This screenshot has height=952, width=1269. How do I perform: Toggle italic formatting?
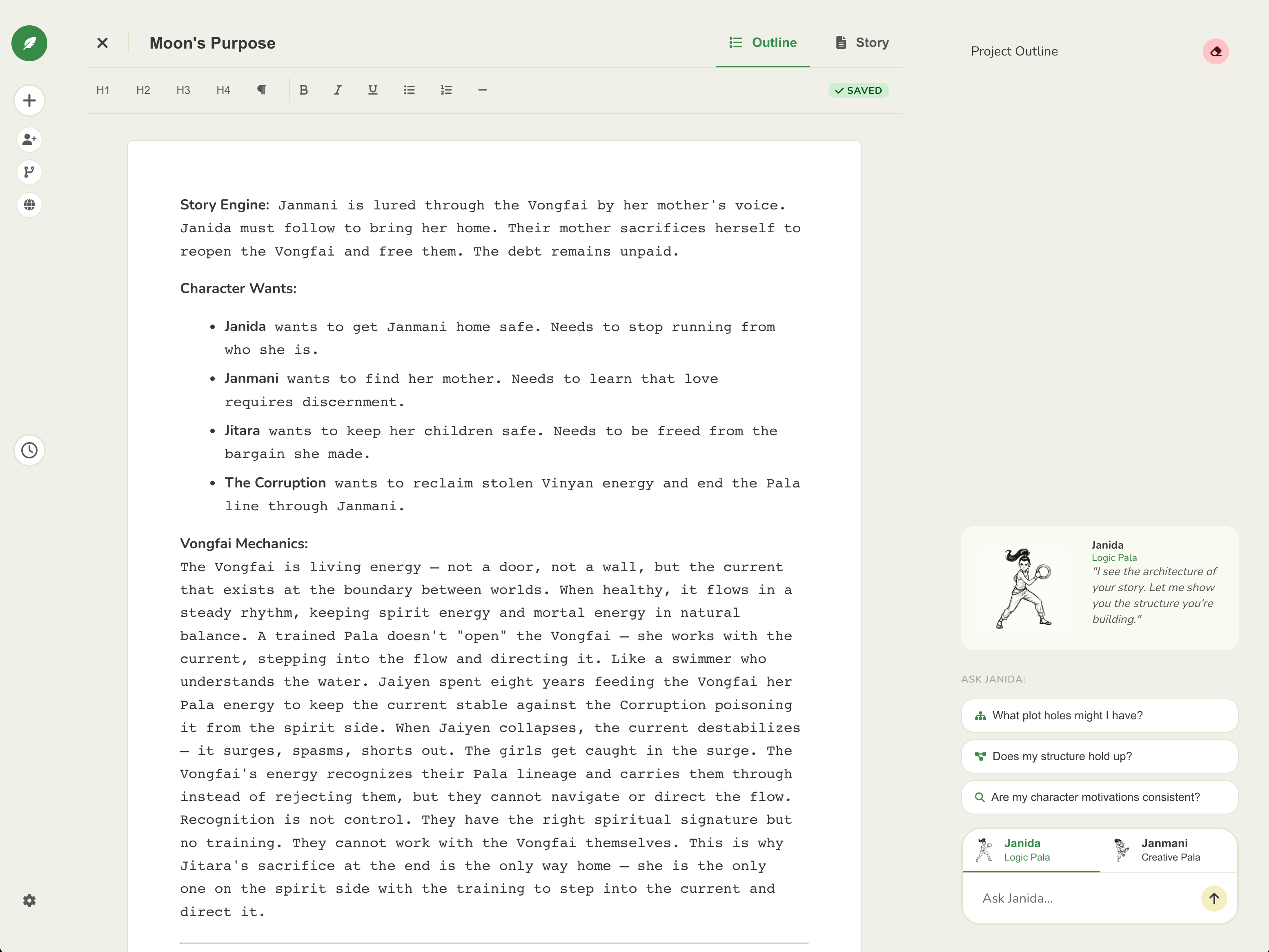coord(338,90)
